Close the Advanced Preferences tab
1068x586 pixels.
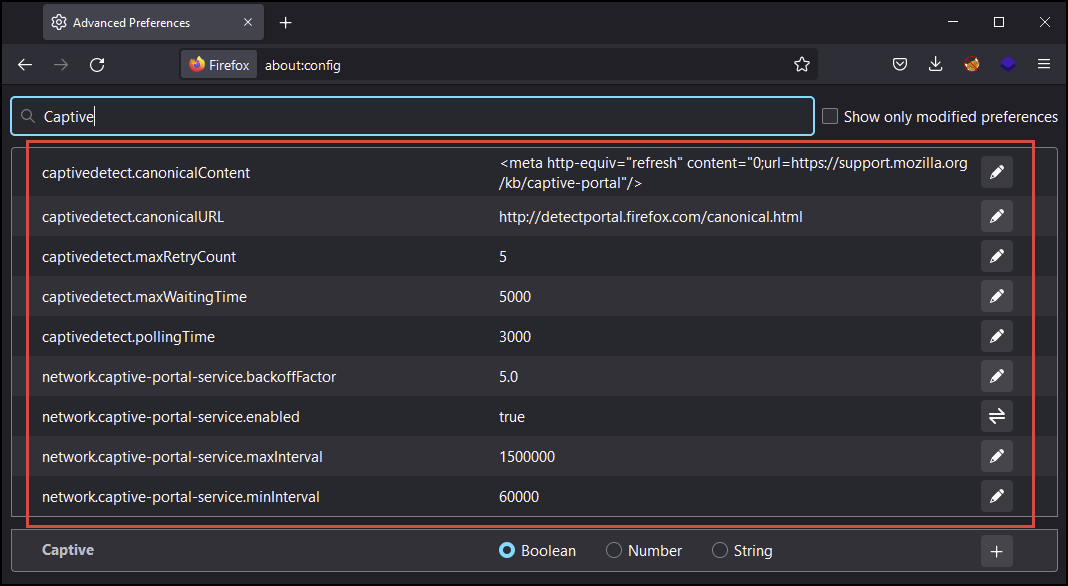coord(248,22)
